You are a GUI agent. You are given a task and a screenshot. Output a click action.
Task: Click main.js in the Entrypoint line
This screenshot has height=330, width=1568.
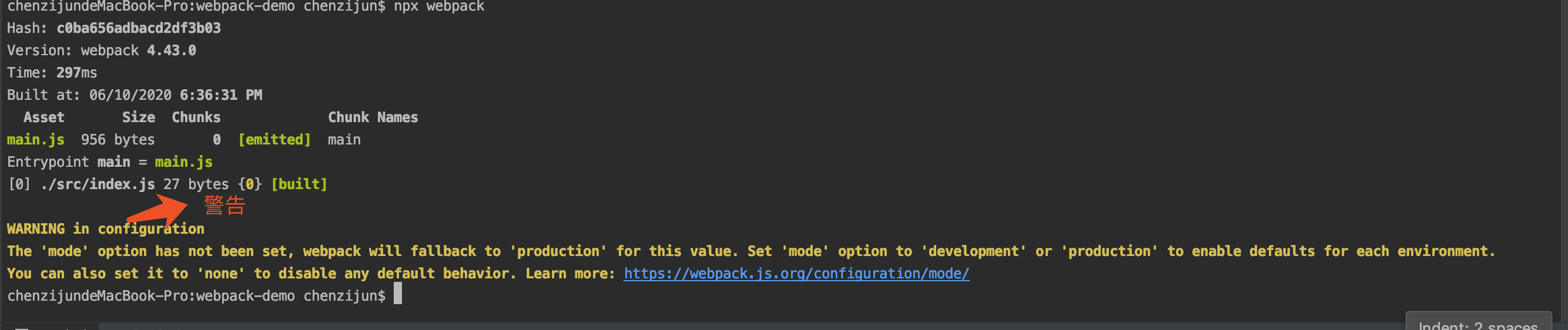click(183, 162)
